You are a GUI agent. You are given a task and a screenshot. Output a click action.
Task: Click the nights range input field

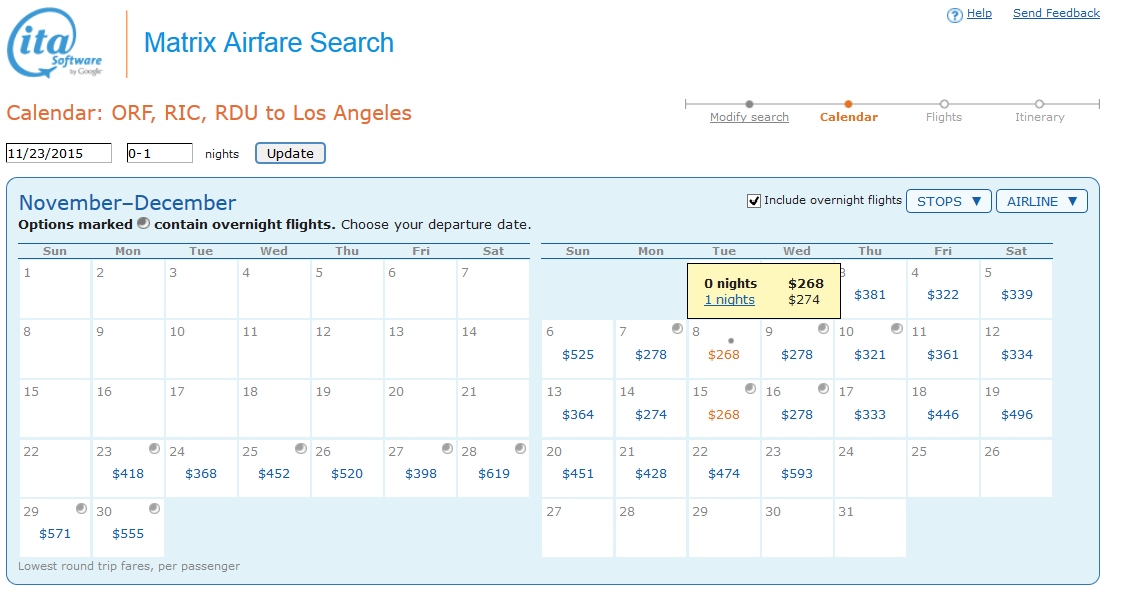pyautogui.click(x=159, y=153)
